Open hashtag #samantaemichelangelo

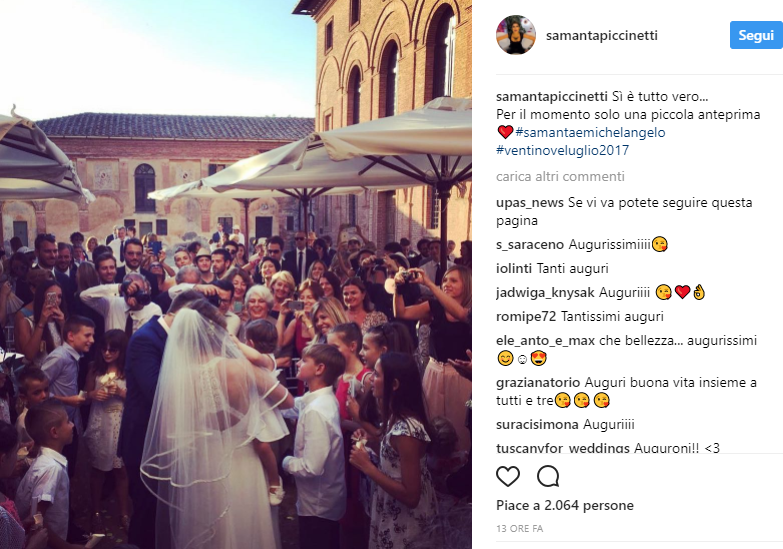click(590, 132)
